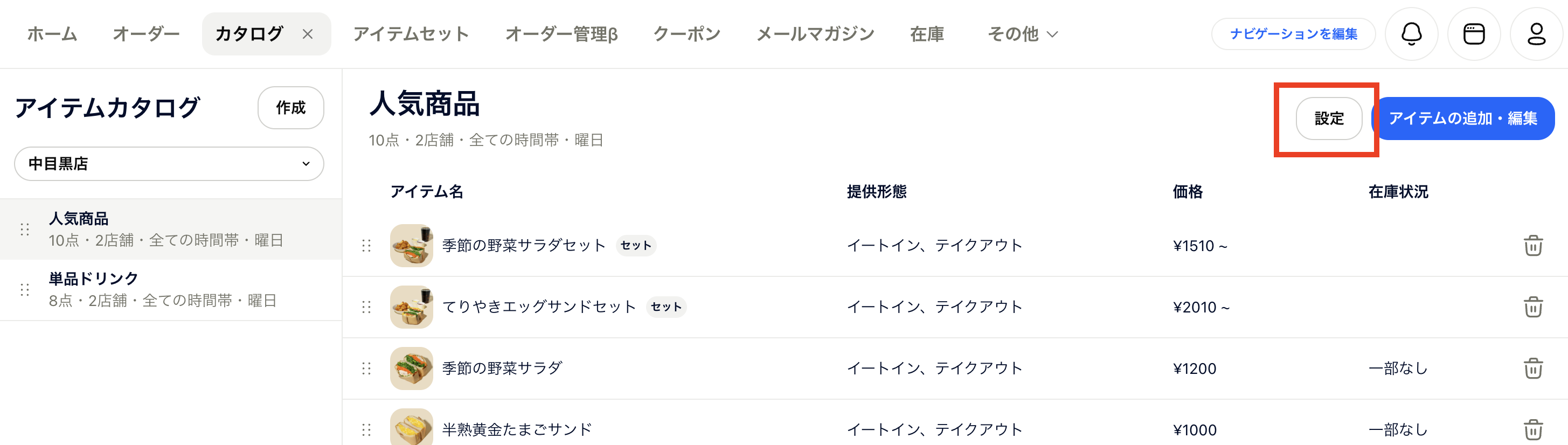Click trash icon for 季節の野菜サラダ ¥1200
The height and width of the screenshot is (445, 1568).
(x=1532, y=368)
